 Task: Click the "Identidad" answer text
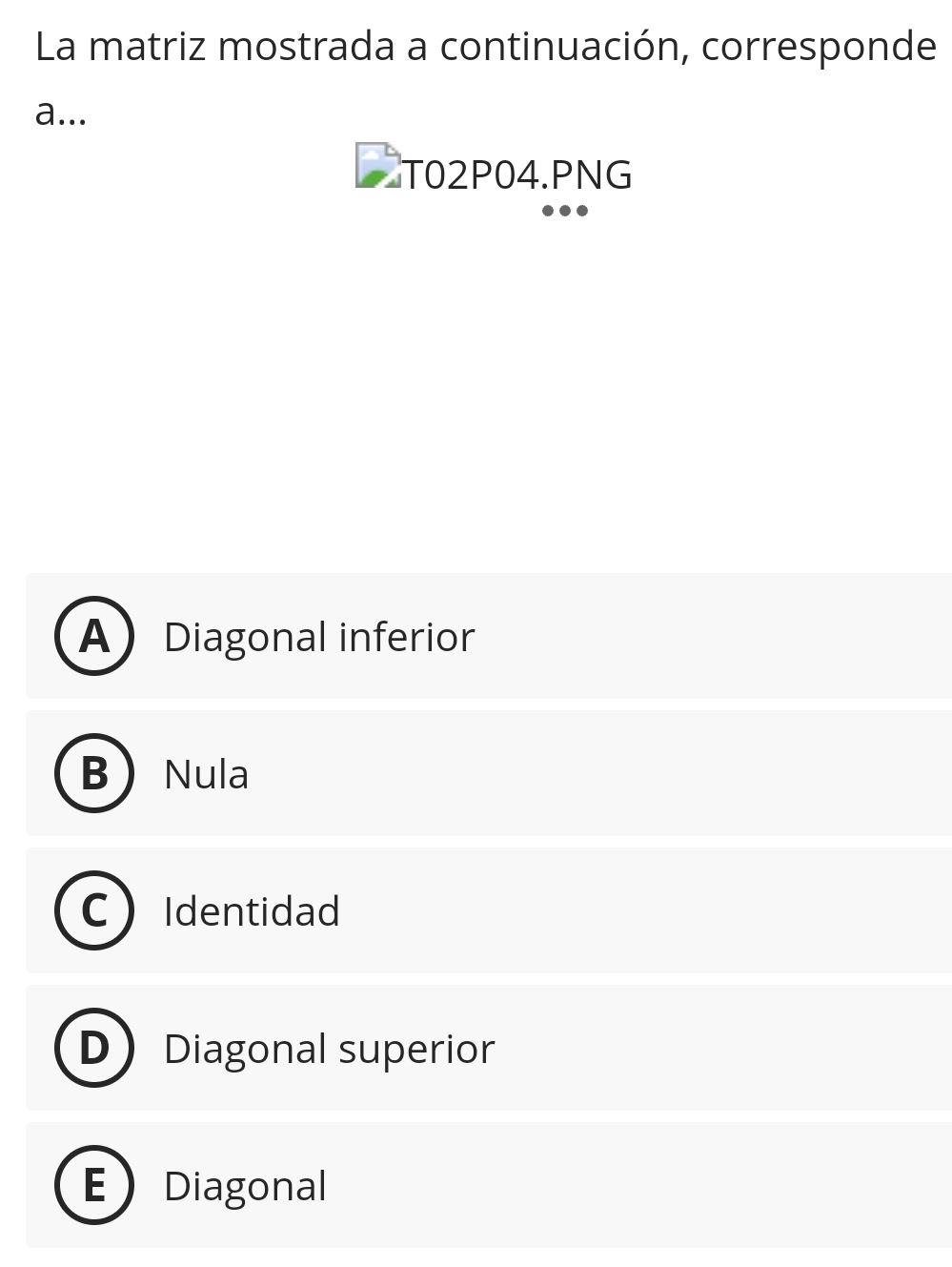pyautogui.click(x=252, y=911)
